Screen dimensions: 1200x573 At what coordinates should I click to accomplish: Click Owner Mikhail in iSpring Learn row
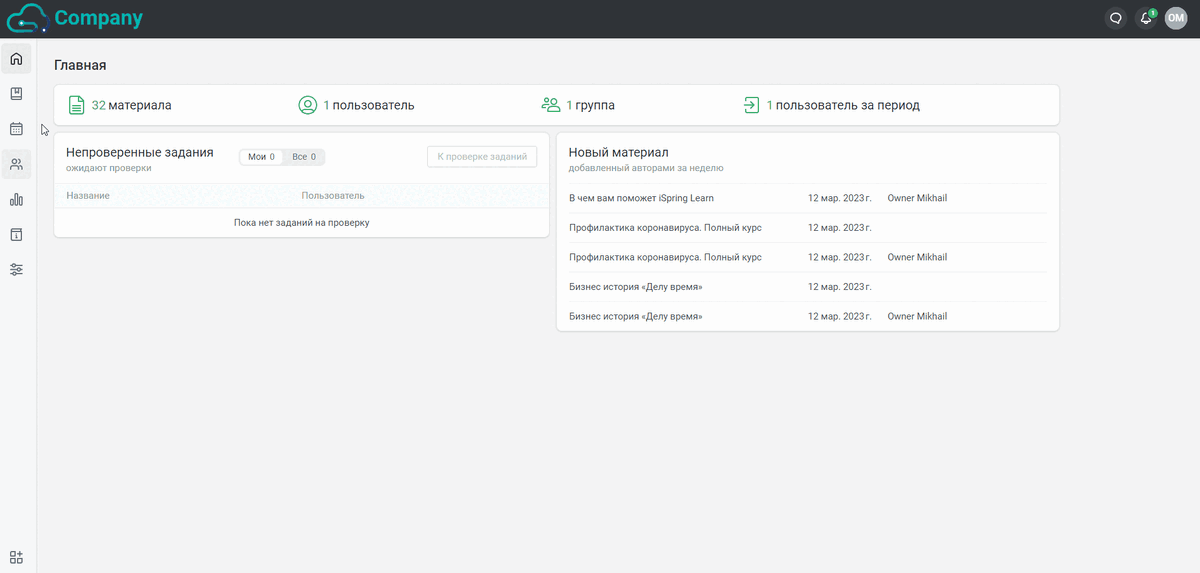917,198
